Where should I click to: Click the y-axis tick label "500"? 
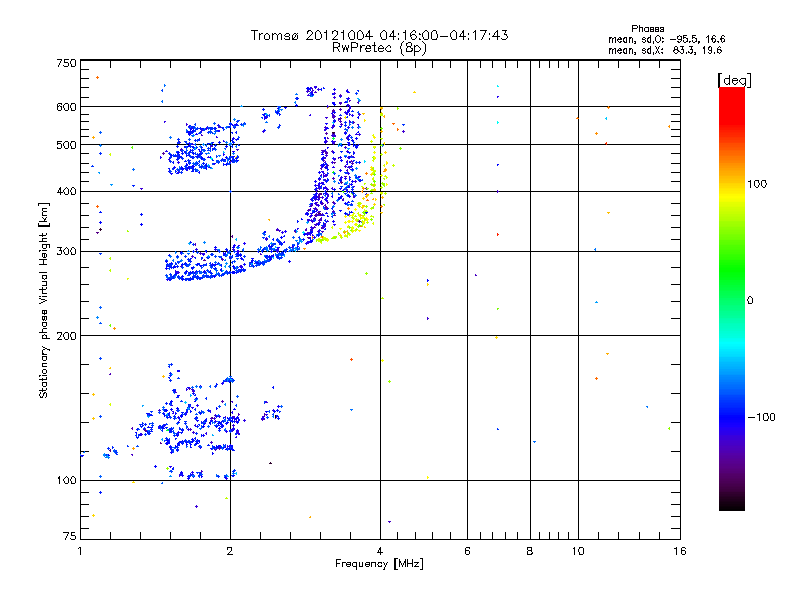(x=66, y=145)
